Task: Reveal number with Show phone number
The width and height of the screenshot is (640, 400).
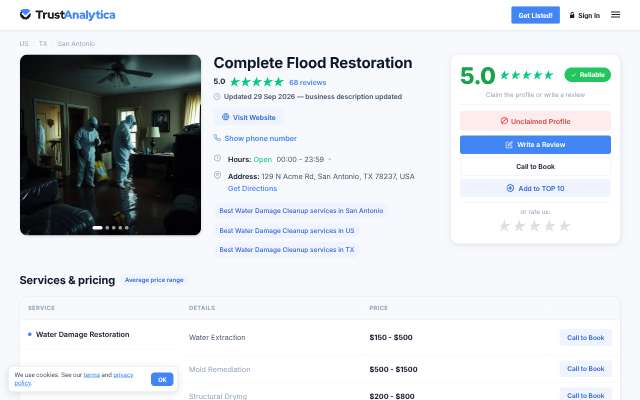Action: (260, 138)
